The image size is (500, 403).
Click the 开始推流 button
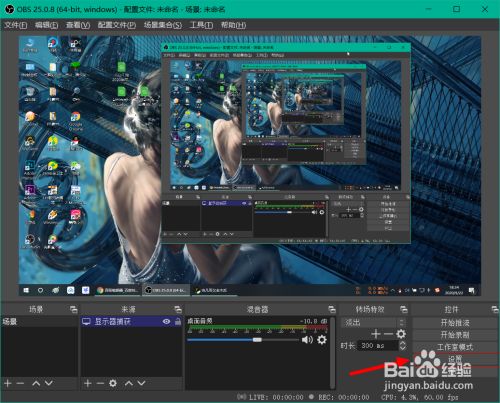pos(455,323)
